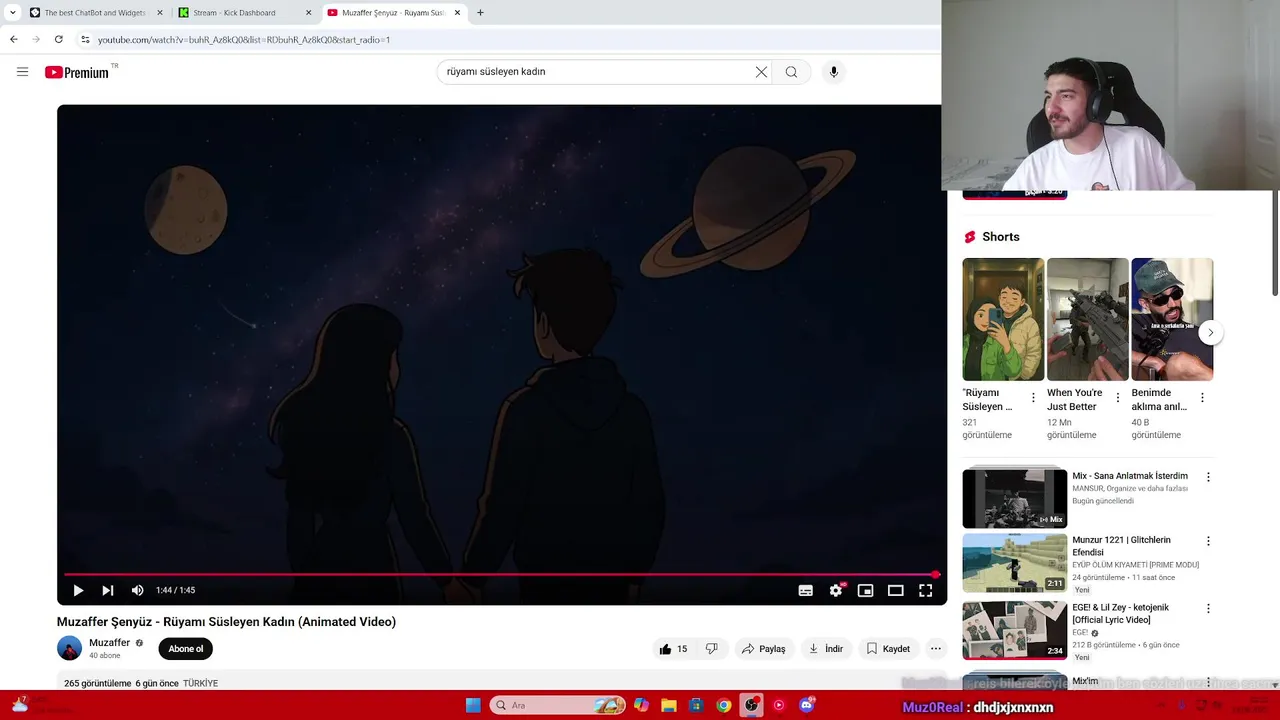Click the red video progress bar
Screen dimensions: 1280x720
(x=500, y=574)
